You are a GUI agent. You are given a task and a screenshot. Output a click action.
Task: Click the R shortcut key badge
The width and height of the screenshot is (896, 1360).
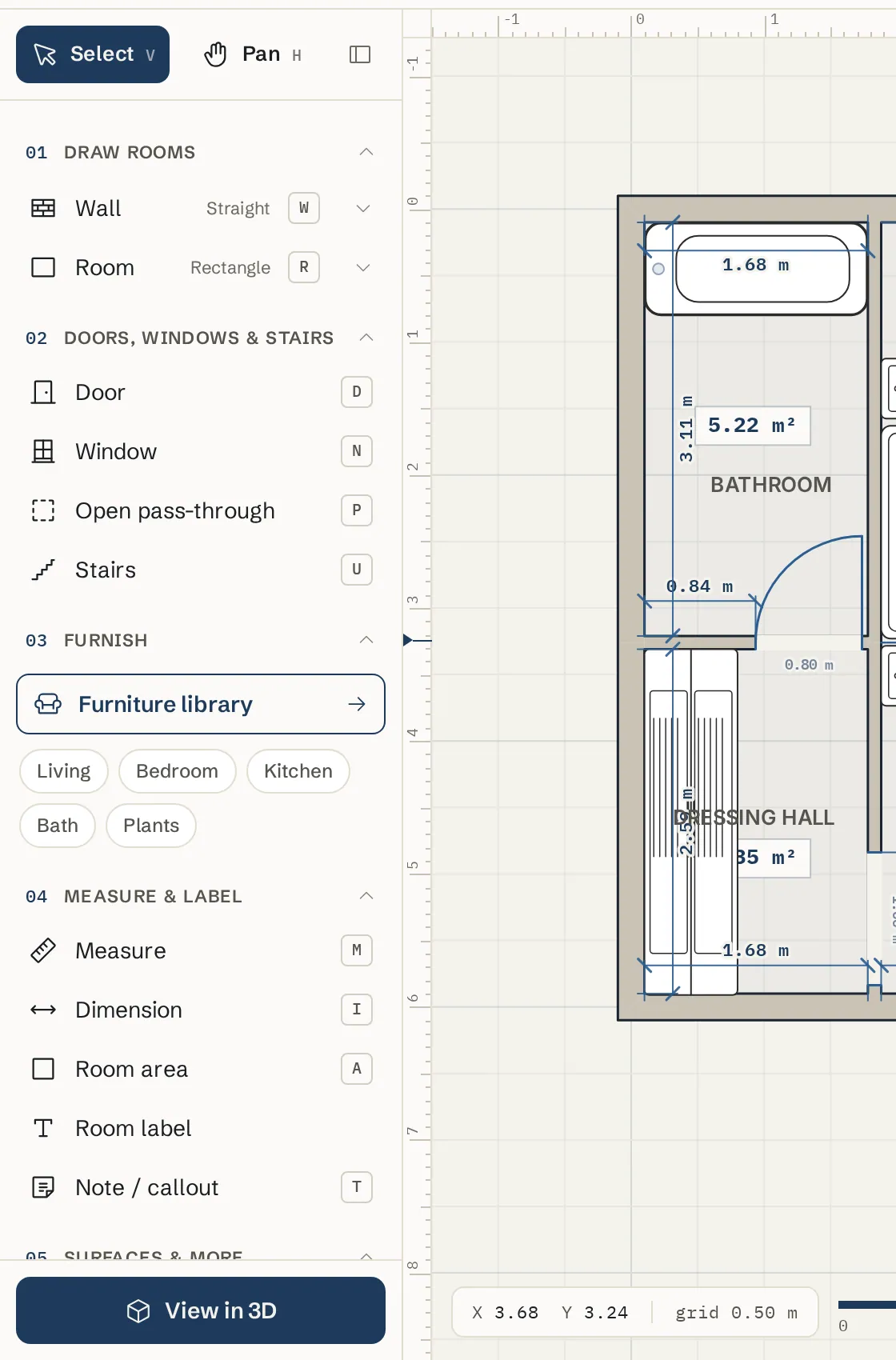tap(304, 267)
